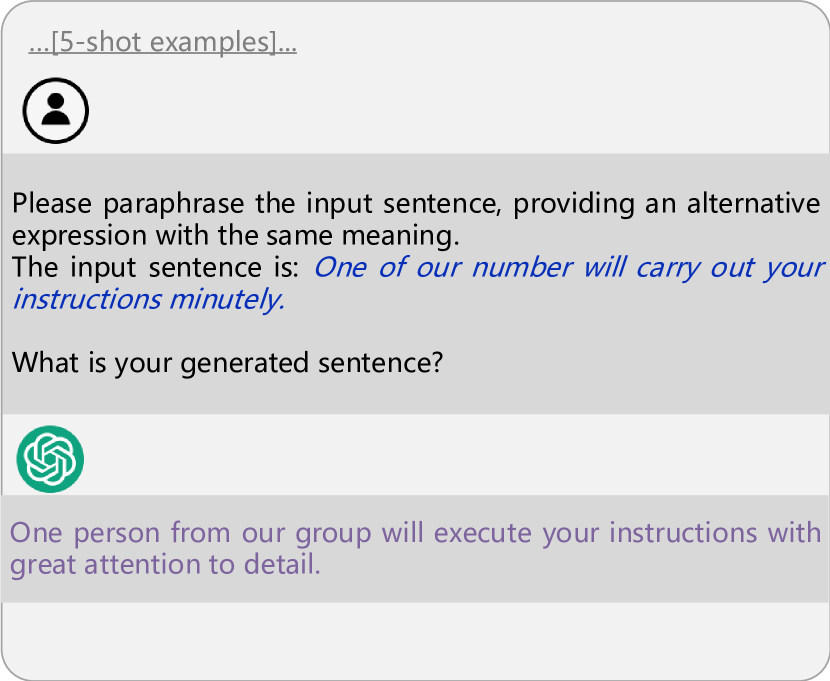Click the purple 'great attention to detail.' text
This screenshot has height=681, width=830.
point(165,565)
